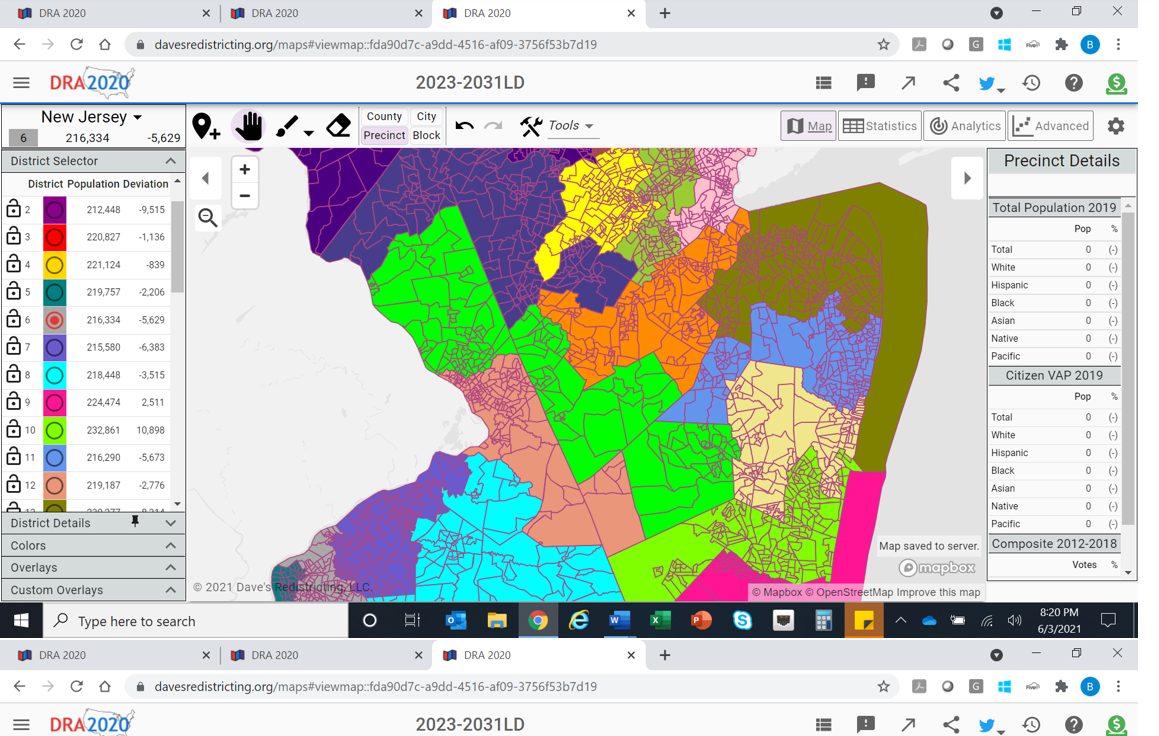1159x736 pixels.
Task: Activate the pan hand tool
Action: click(x=249, y=126)
